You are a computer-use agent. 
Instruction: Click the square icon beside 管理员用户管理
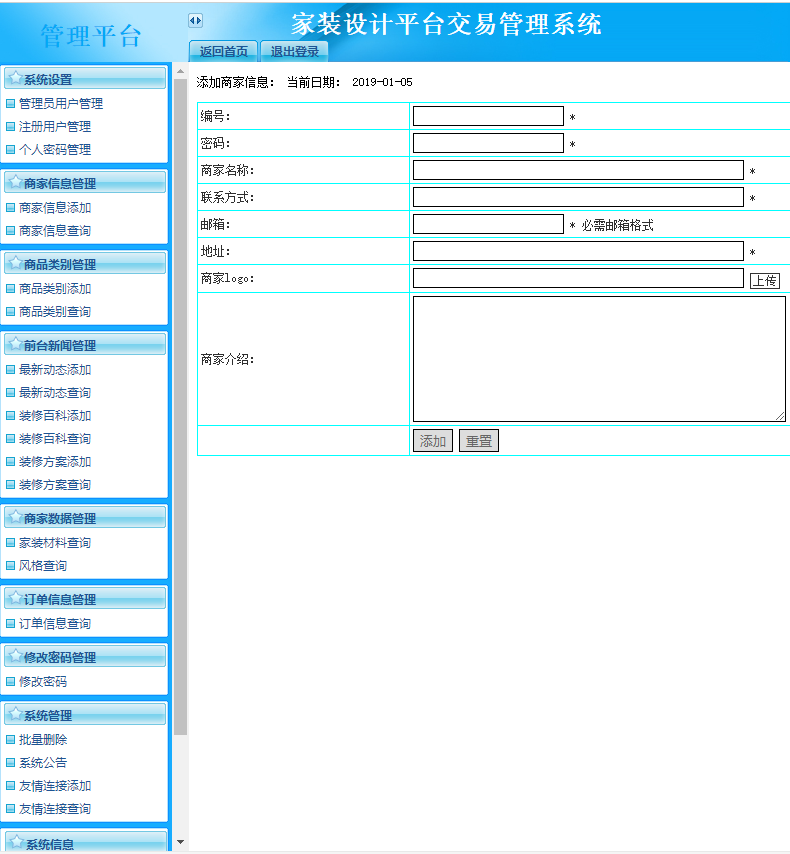11,103
